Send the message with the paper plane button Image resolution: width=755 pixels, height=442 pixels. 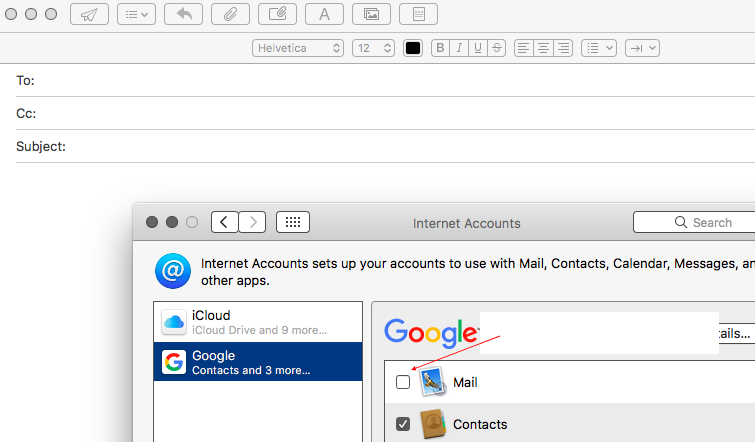(x=89, y=14)
